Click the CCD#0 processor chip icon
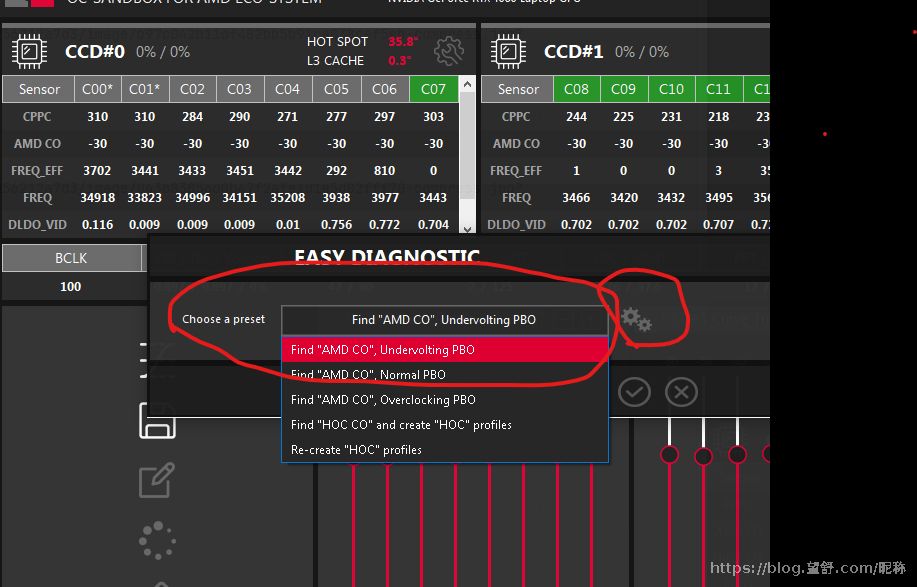917x587 pixels. pyautogui.click(x=29, y=51)
